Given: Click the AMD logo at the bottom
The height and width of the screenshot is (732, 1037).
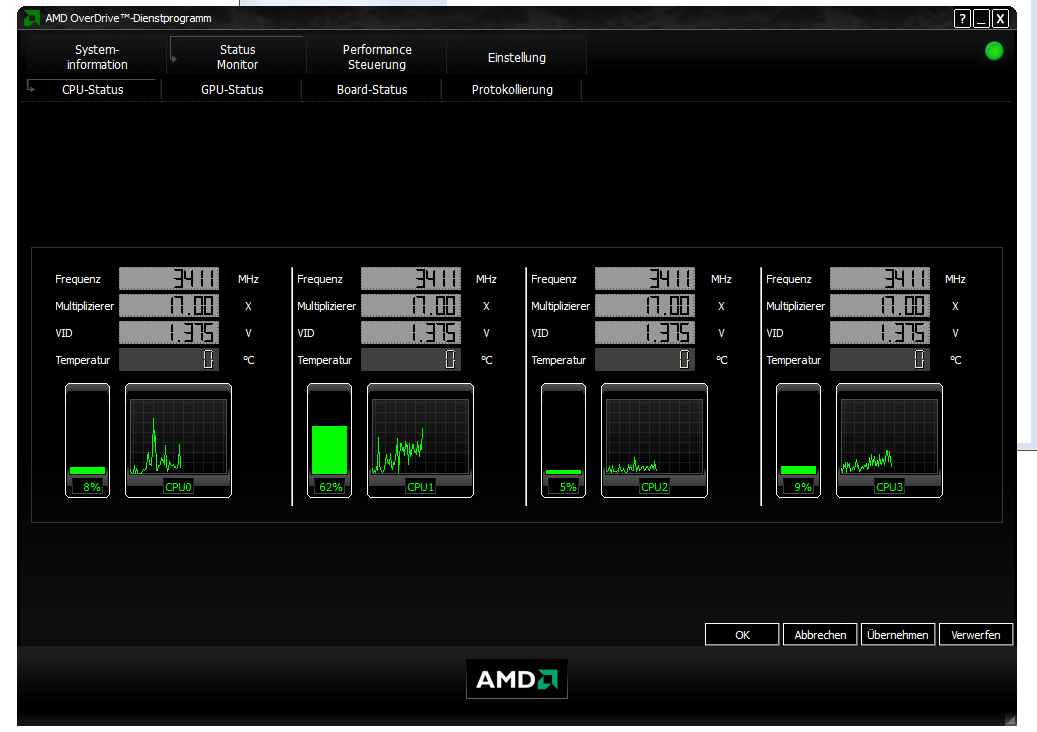Looking at the screenshot, I should click(x=517, y=679).
